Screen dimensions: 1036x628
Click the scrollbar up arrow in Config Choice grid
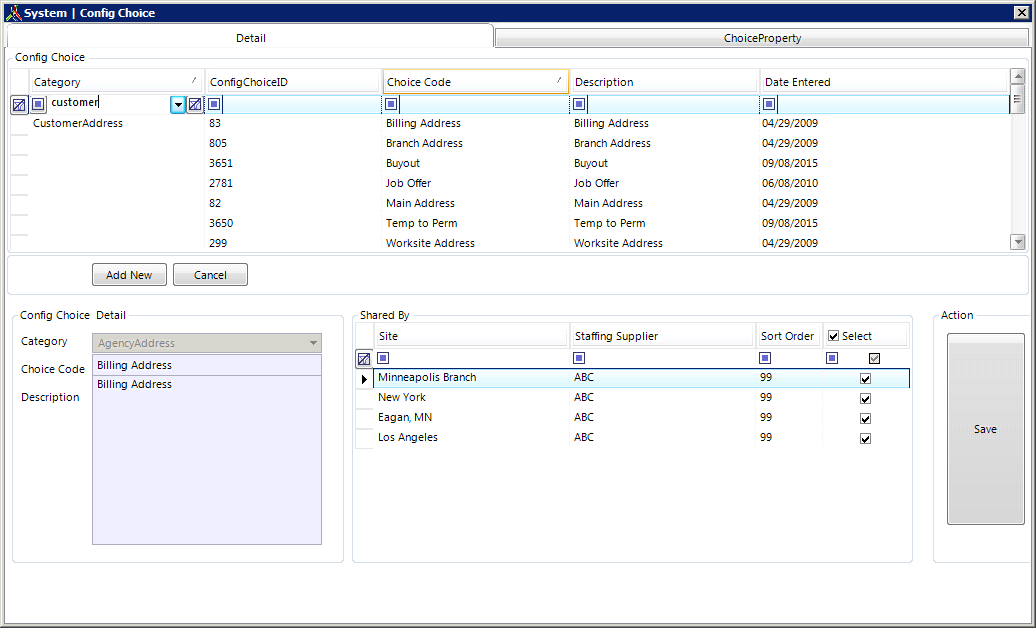[x=1018, y=76]
